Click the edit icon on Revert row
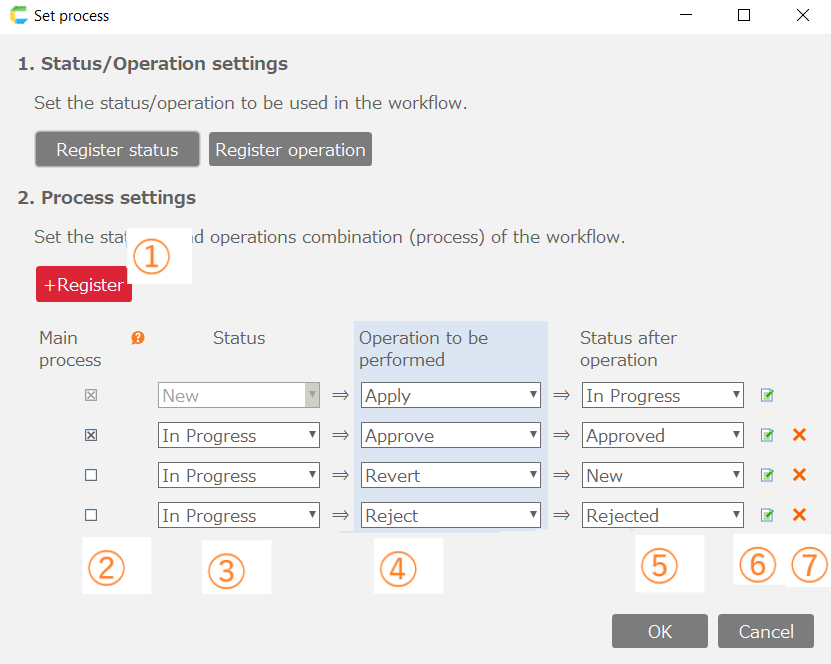Viewport: 831px width, 664px height. 767,476
